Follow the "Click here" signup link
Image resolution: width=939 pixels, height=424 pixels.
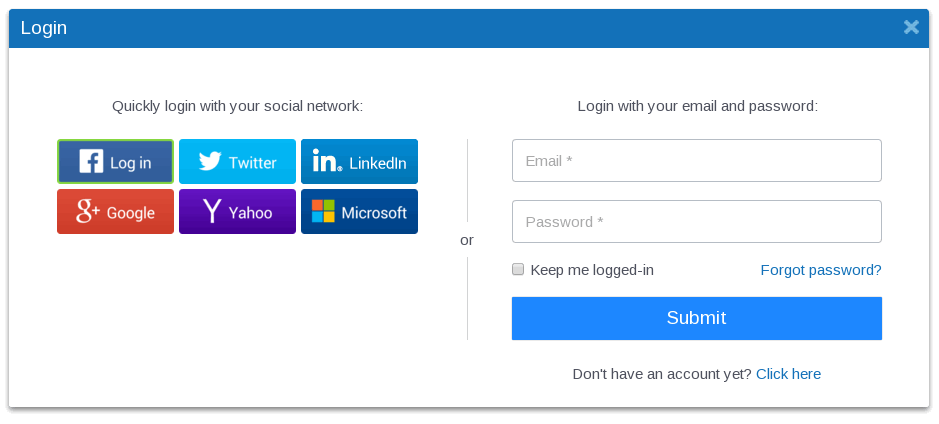[x=788, y=374]
